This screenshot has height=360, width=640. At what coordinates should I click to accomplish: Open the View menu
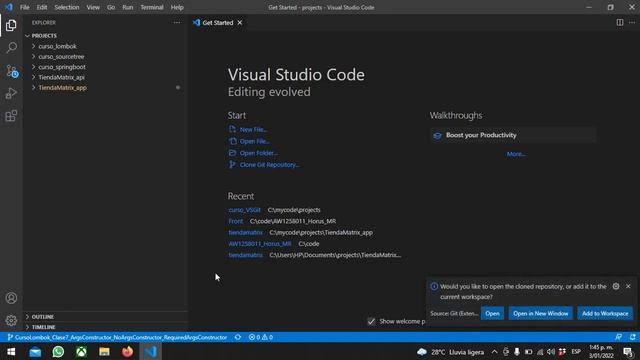93,7
